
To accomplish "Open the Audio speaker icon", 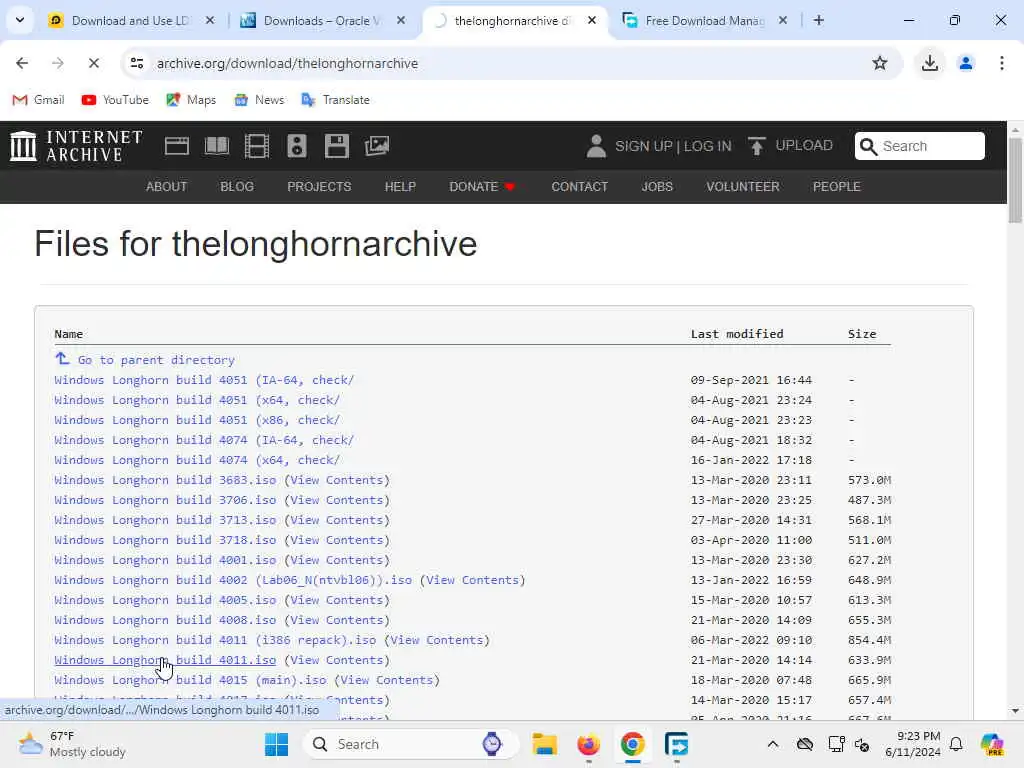I will point(296,146).
